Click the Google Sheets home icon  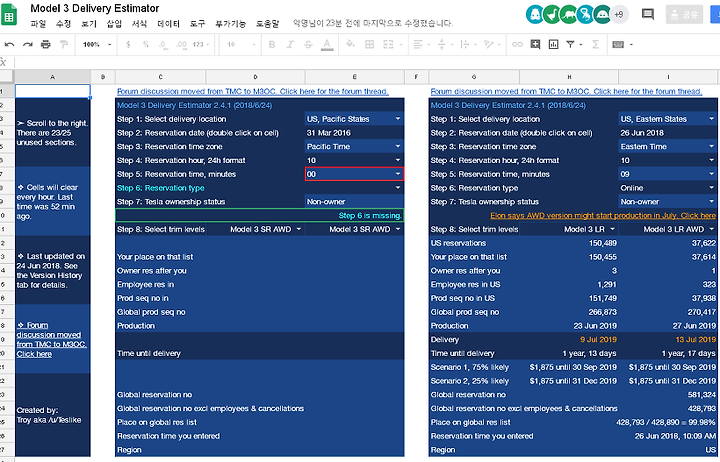pos(9,15)
